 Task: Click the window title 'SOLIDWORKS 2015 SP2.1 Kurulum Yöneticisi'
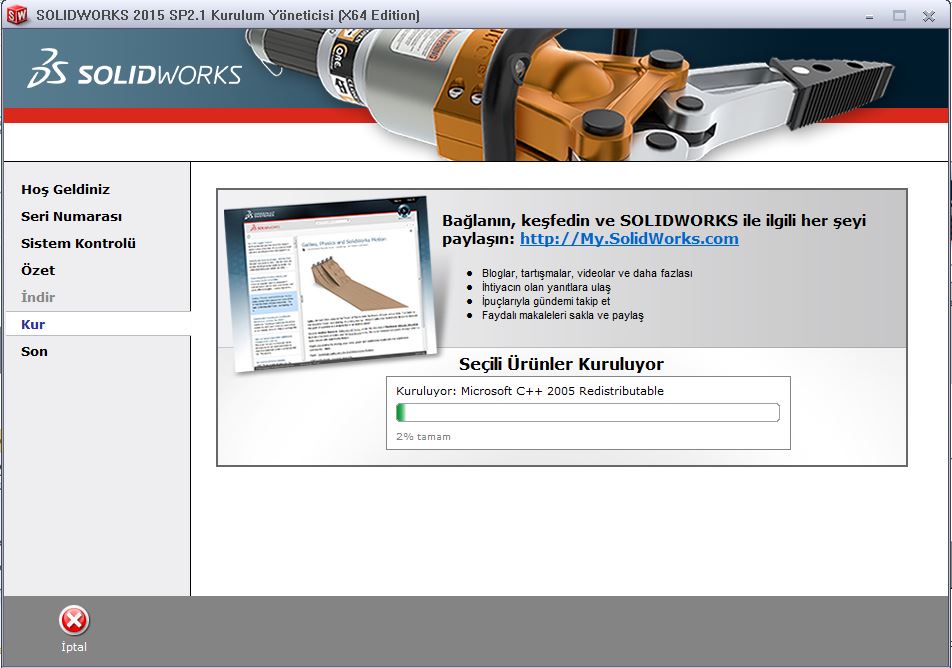point(228,15)
